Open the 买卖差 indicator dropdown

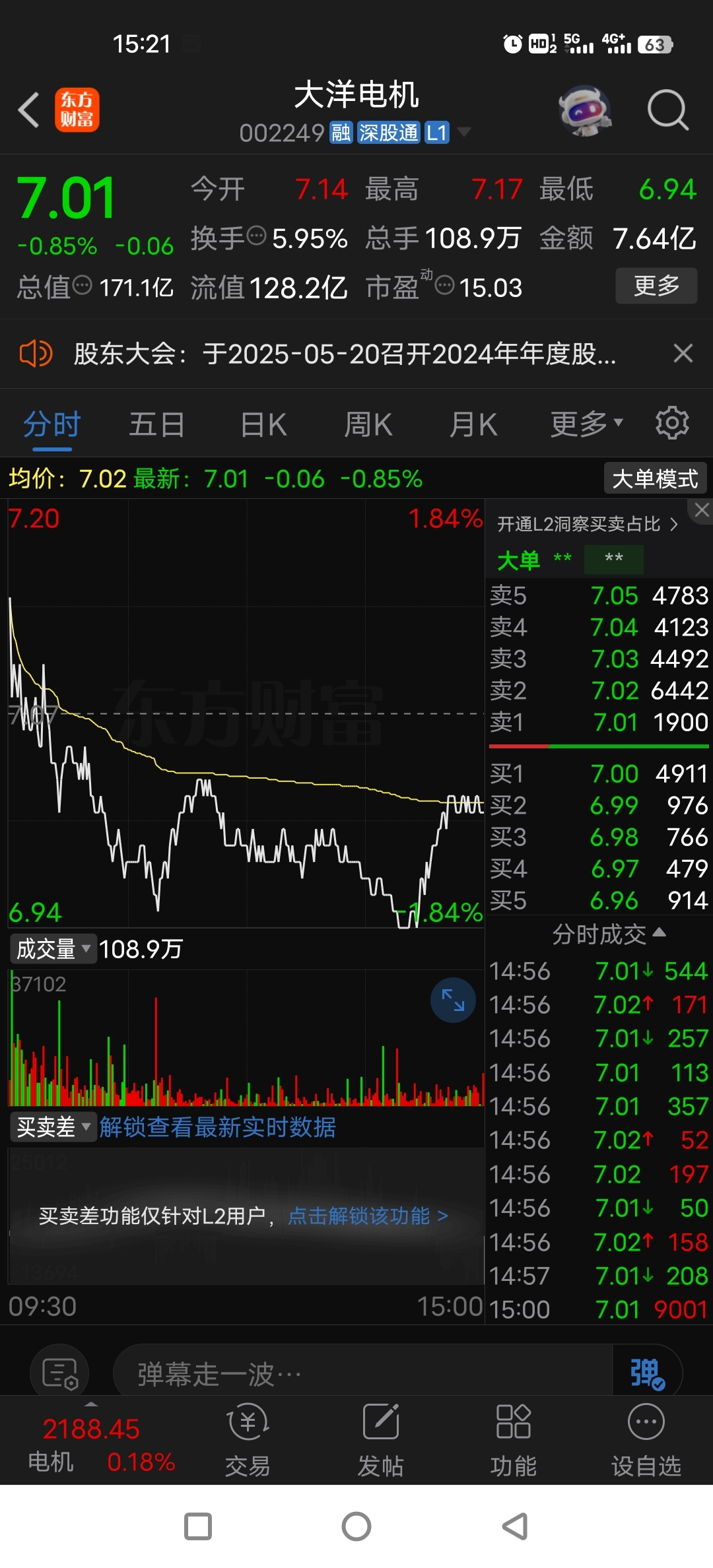(x=53, y=1127)
